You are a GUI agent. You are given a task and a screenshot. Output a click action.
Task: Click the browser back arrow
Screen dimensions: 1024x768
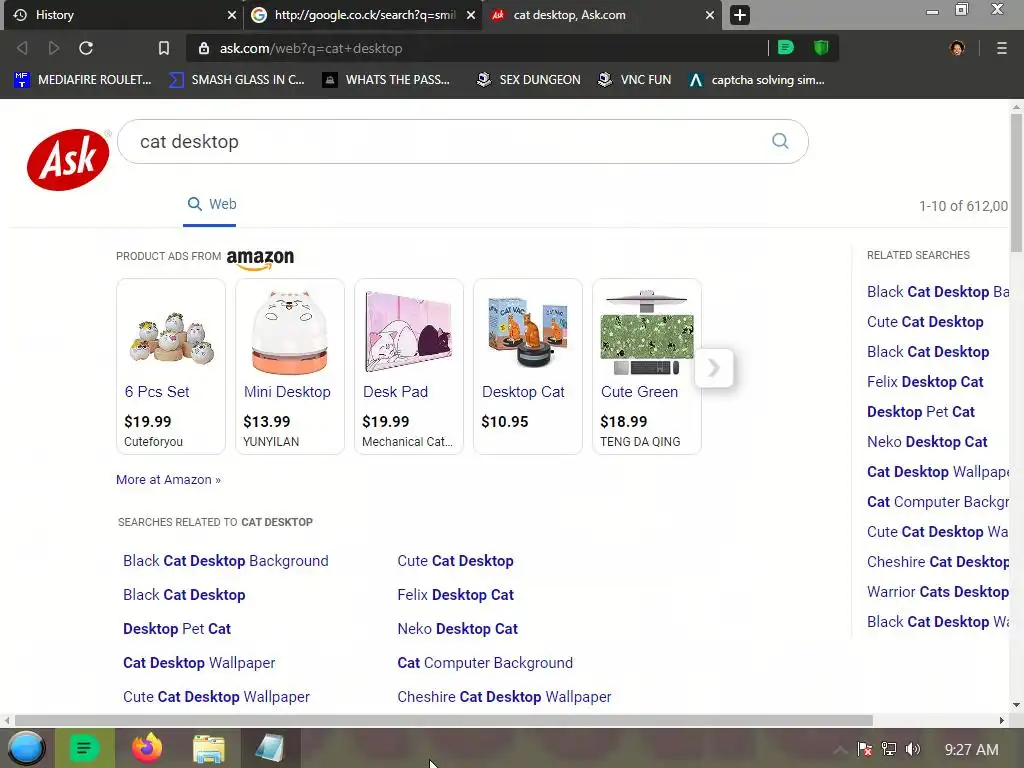[22, 48]
